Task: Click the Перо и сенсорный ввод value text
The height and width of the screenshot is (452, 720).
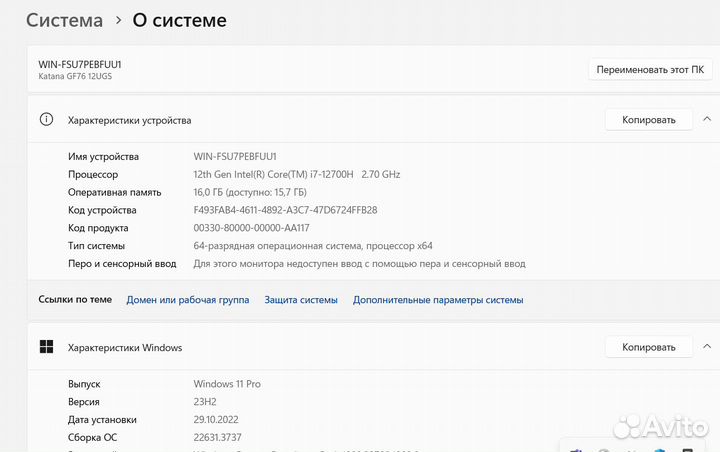Action: coord(360,264)
